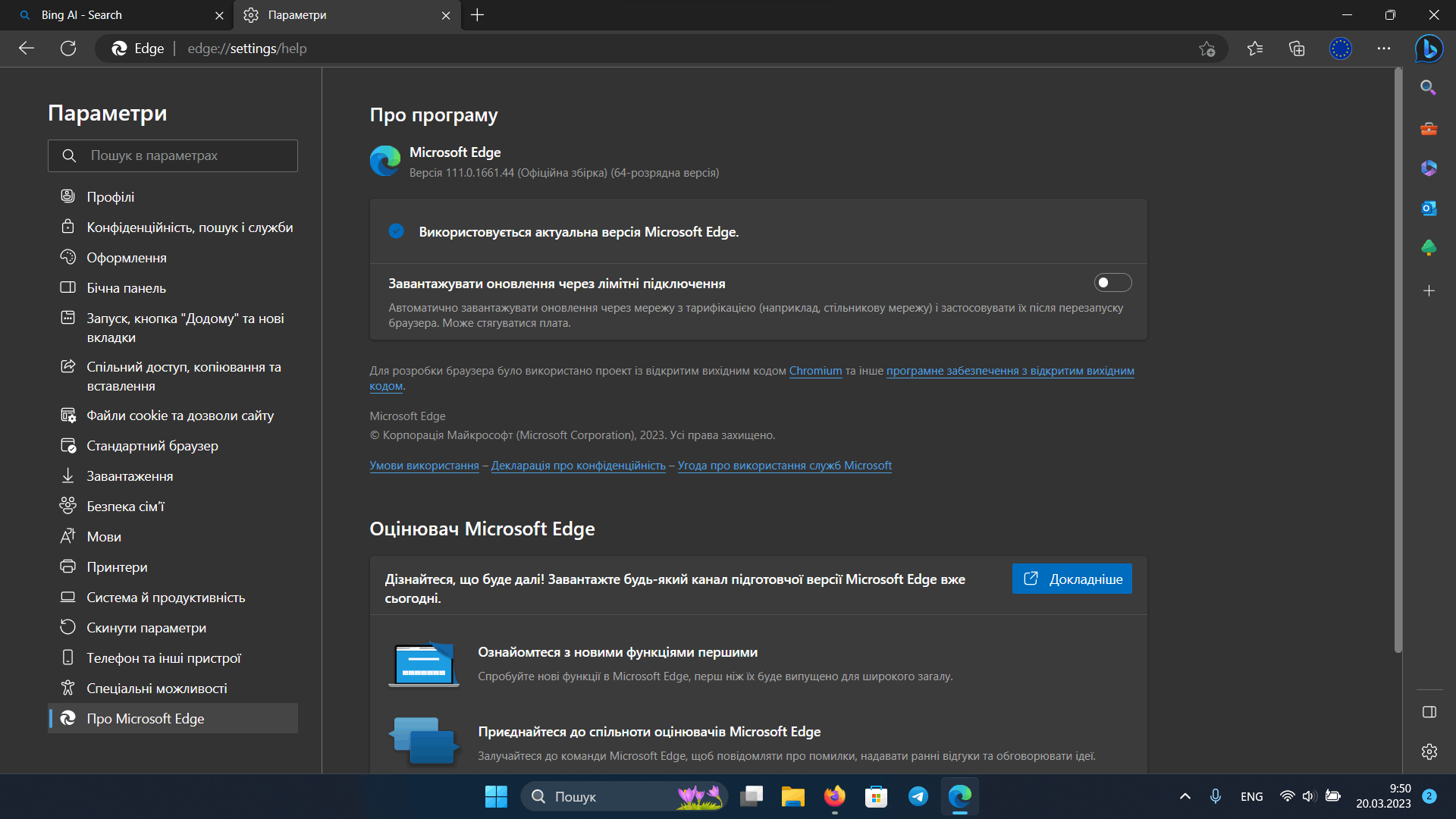Toggle download updates over metered connections

[1112, 283]
